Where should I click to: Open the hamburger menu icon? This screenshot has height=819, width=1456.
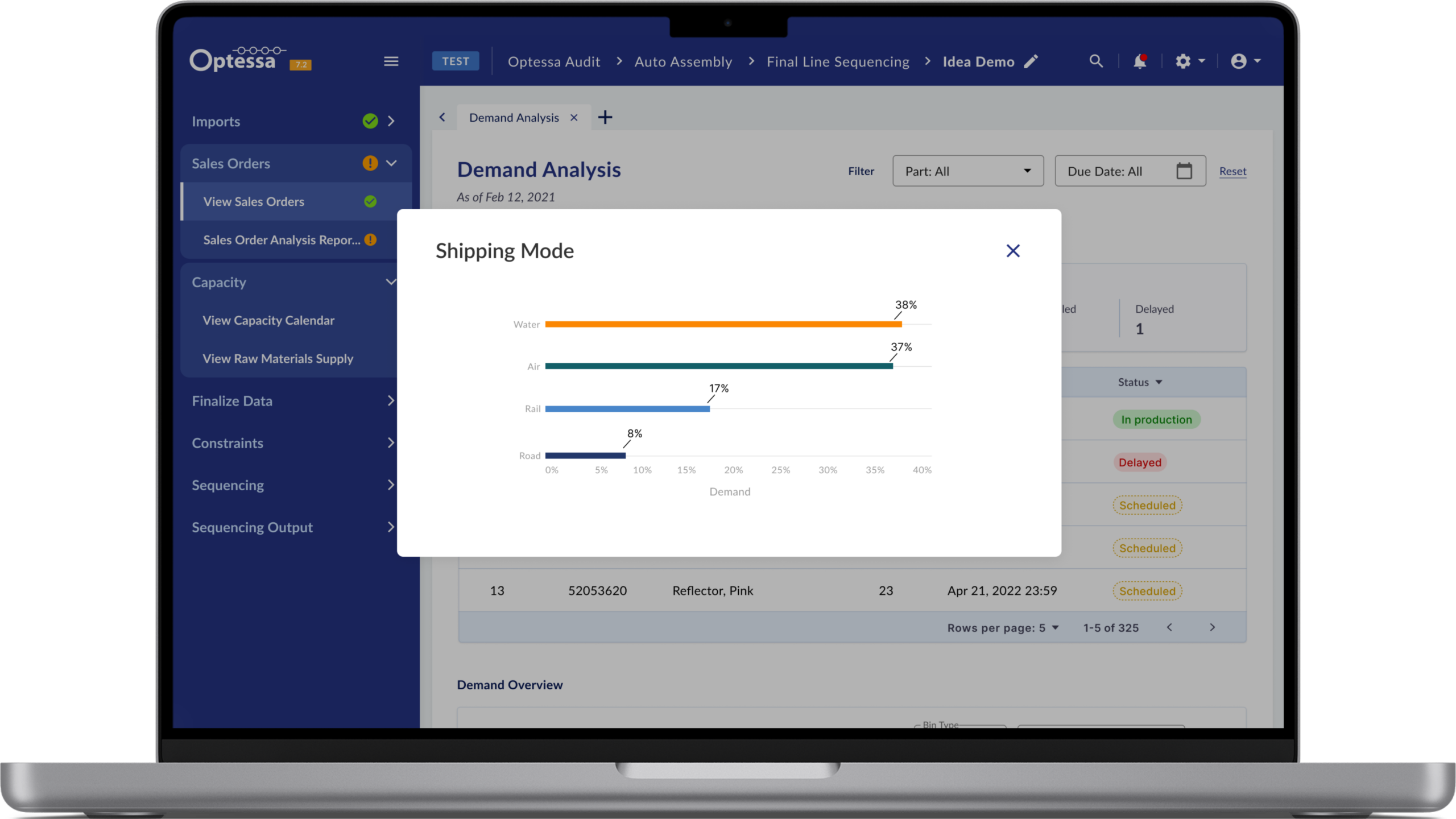coord(391,61)
